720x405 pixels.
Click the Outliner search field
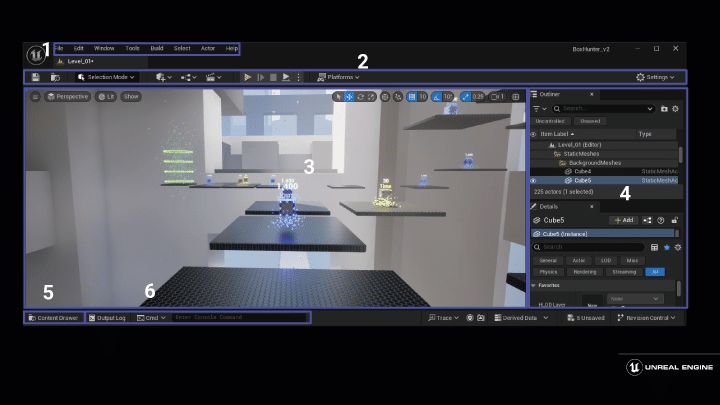pyautogui.click(x=602, y=109)
